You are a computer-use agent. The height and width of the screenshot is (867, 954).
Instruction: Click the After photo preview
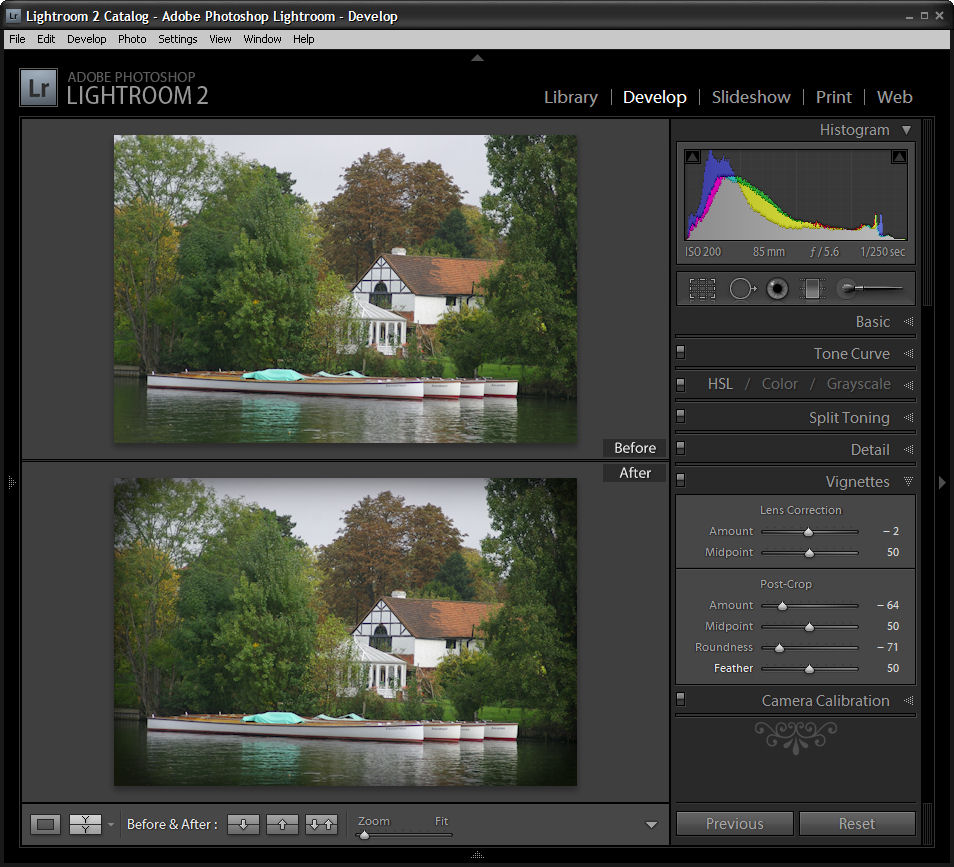[x=346, y=632]
